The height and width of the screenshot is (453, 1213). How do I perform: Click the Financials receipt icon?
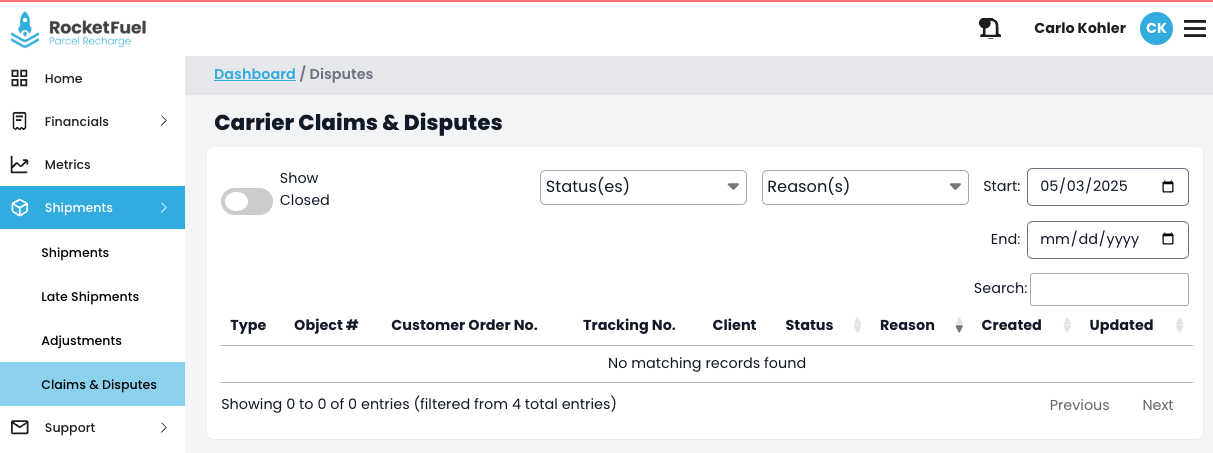point(19,121)
